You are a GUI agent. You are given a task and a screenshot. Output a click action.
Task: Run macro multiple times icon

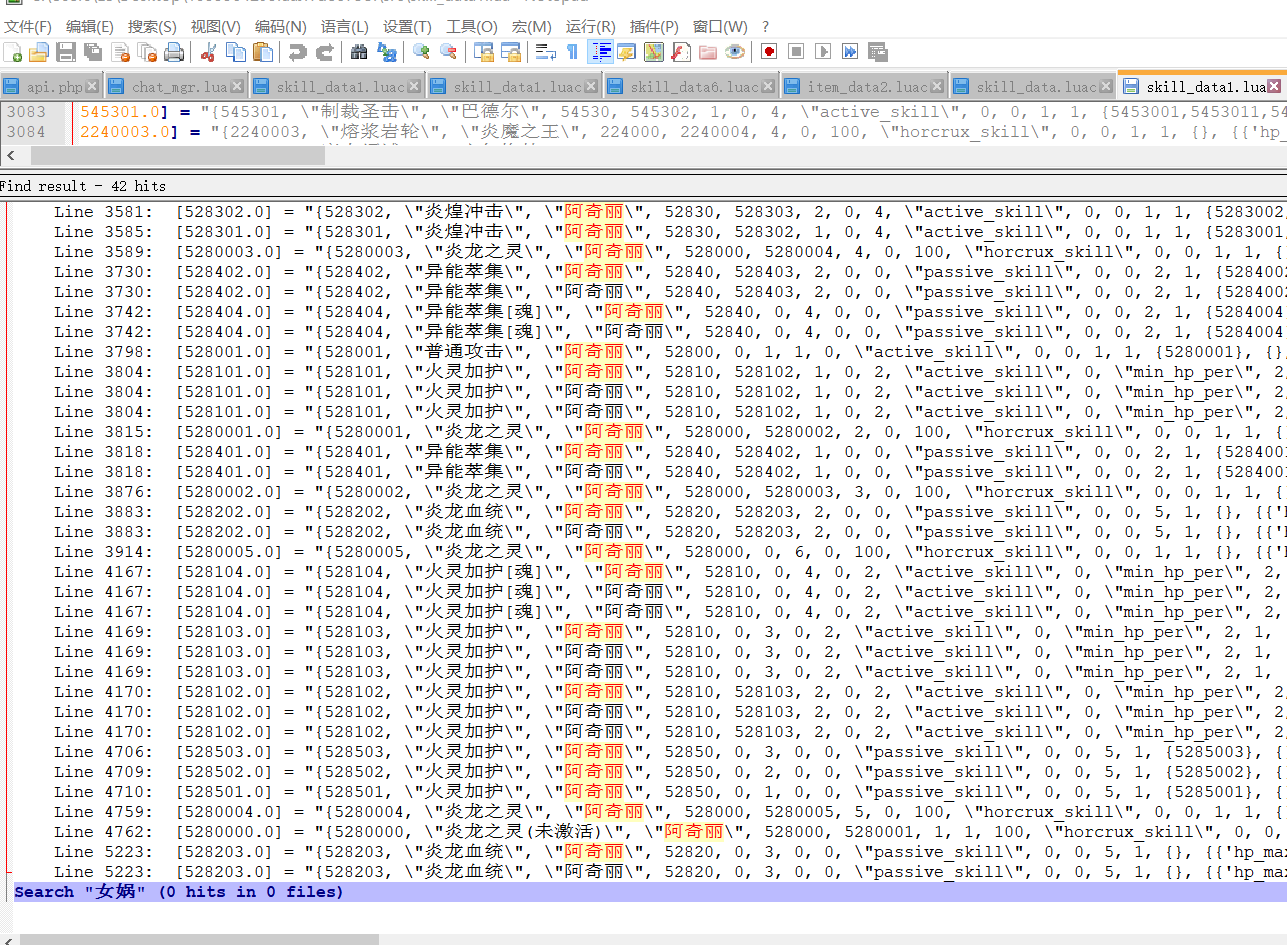(x=850, y=52)
